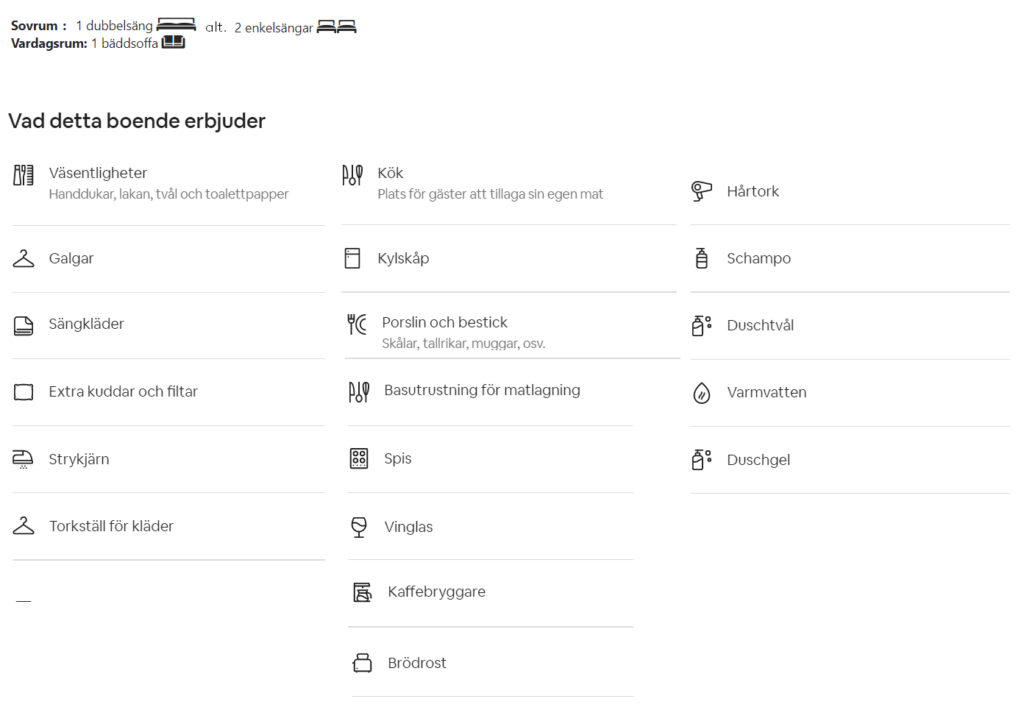Click the Basutrustning för matlagning text
Screen dimensions: 1024x710
coord(482,390)
